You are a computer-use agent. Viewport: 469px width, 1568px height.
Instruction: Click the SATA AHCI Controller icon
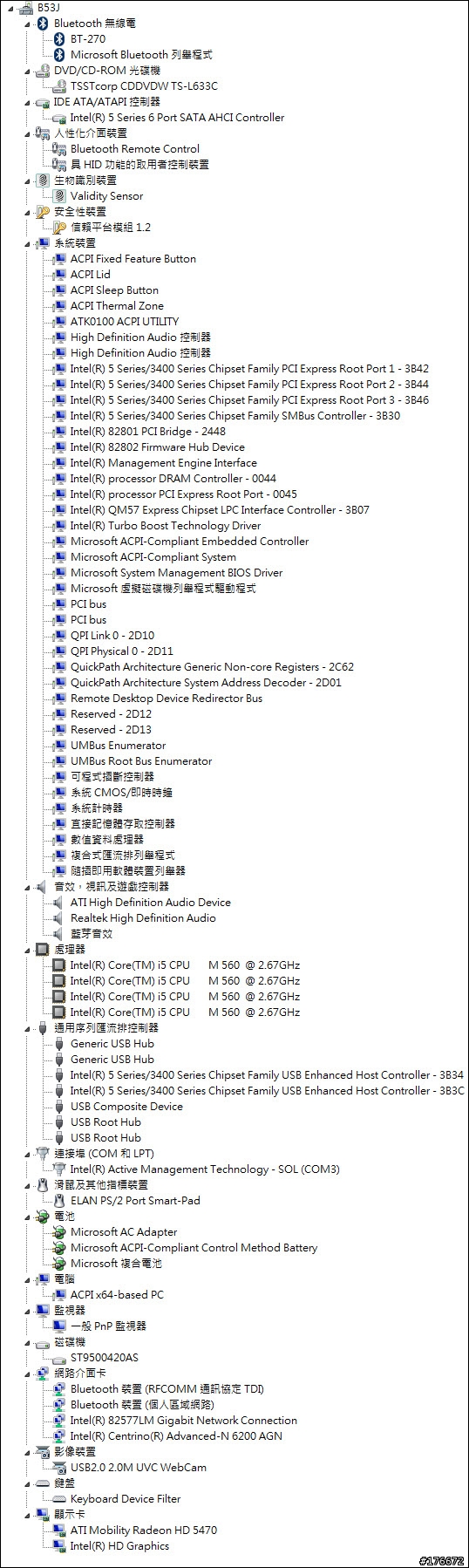[59, 118]
